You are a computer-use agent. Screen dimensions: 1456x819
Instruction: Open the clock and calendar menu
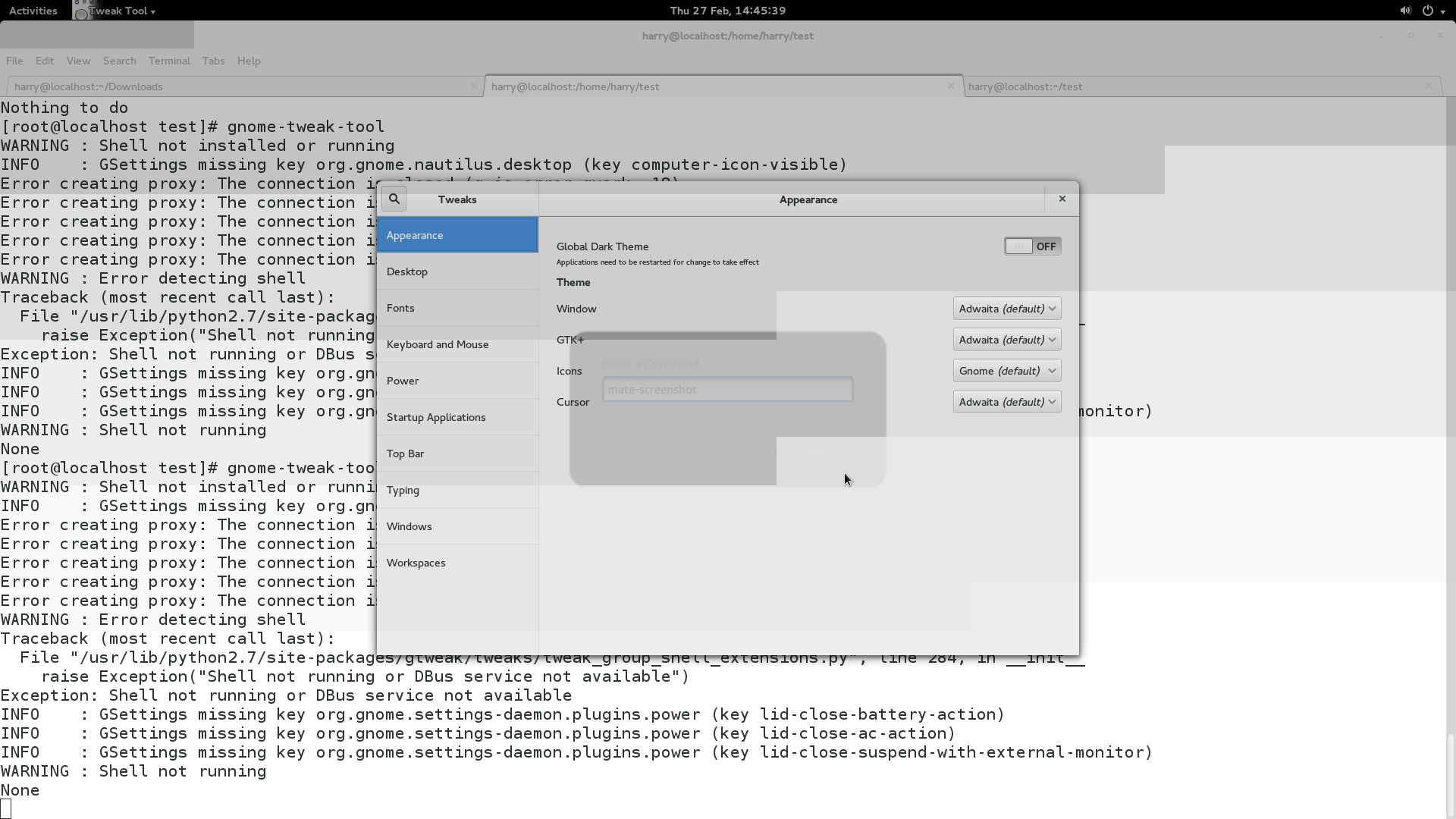(728, 11)
